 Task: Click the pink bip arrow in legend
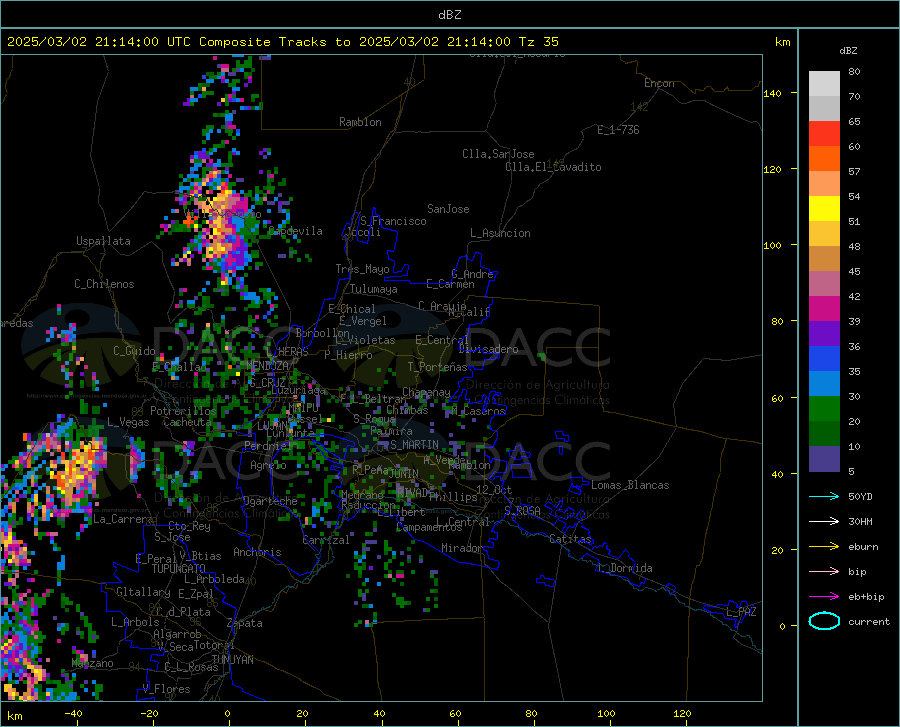point(824,572)
